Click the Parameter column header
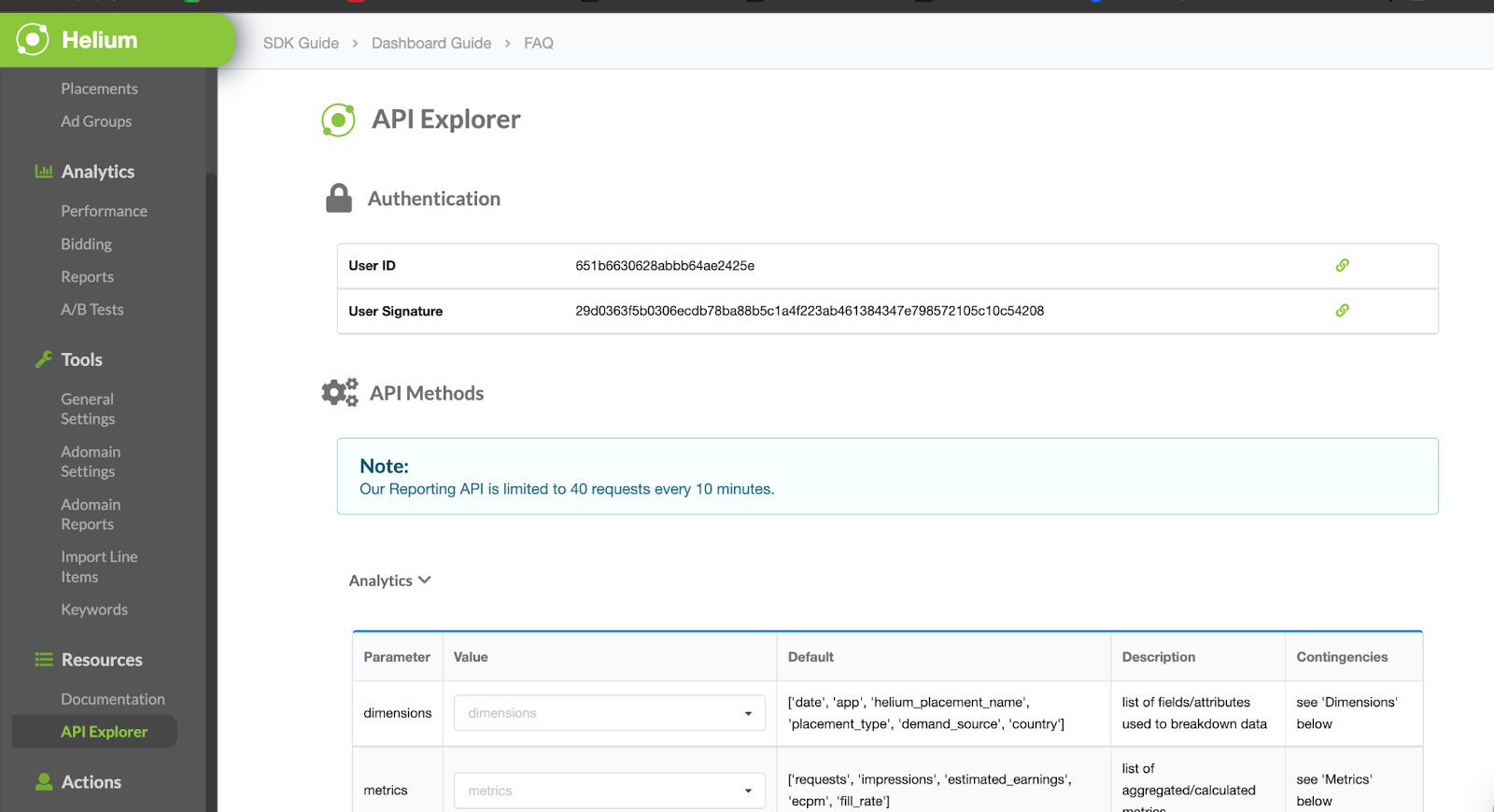The height and width of the screenshot is (812, 1494). (397, 657)
